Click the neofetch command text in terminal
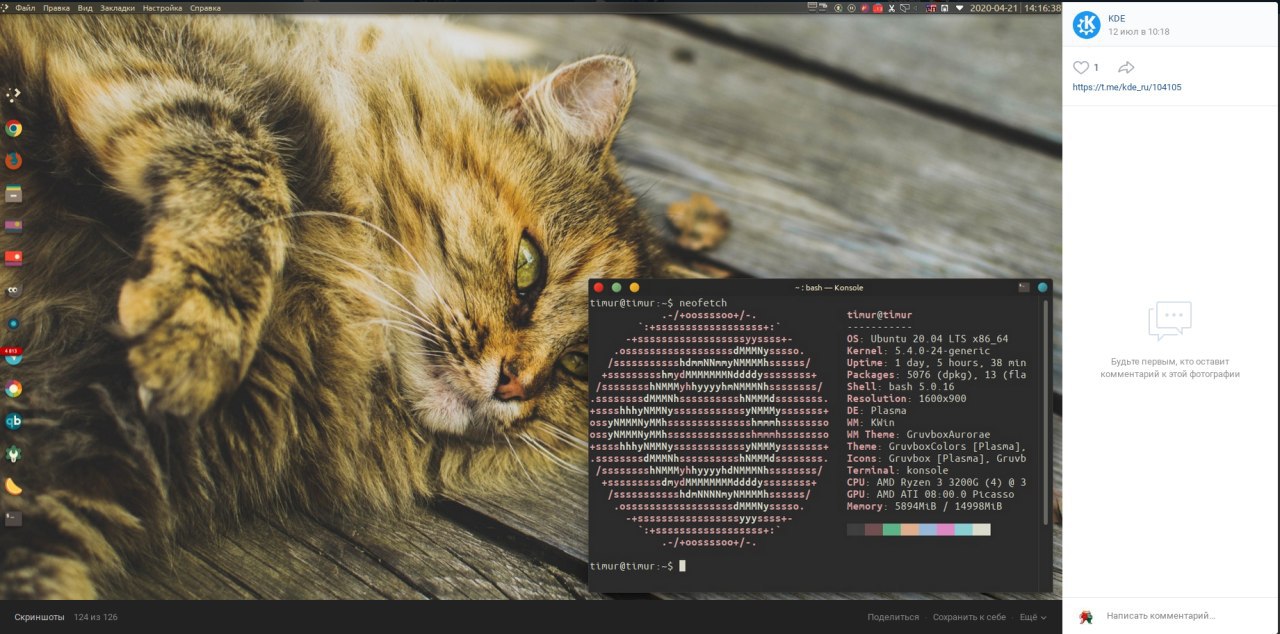This screenshot has width=1280, height=634. 703,303
